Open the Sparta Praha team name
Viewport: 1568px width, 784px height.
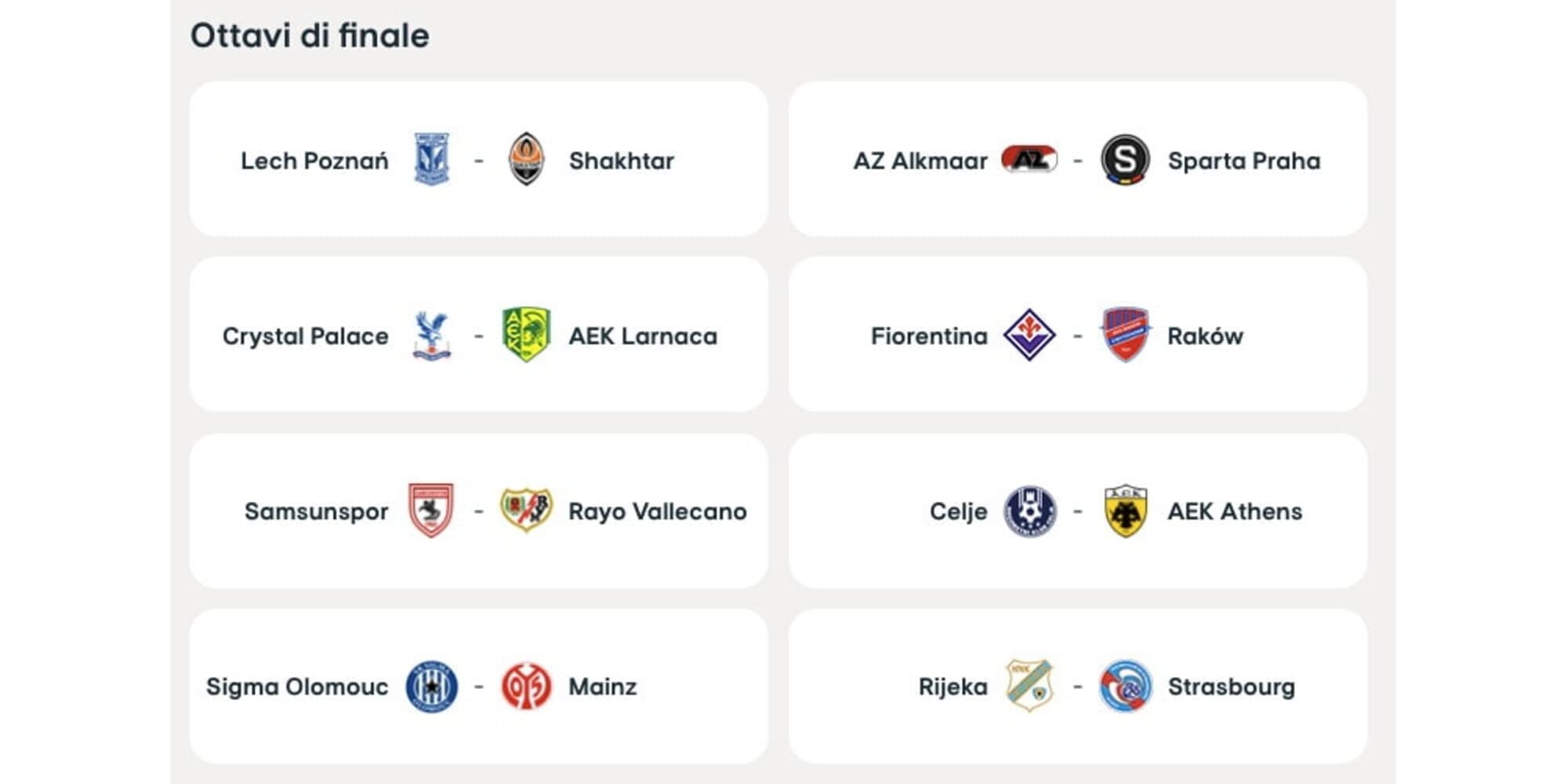click(x=1243, y=161)
